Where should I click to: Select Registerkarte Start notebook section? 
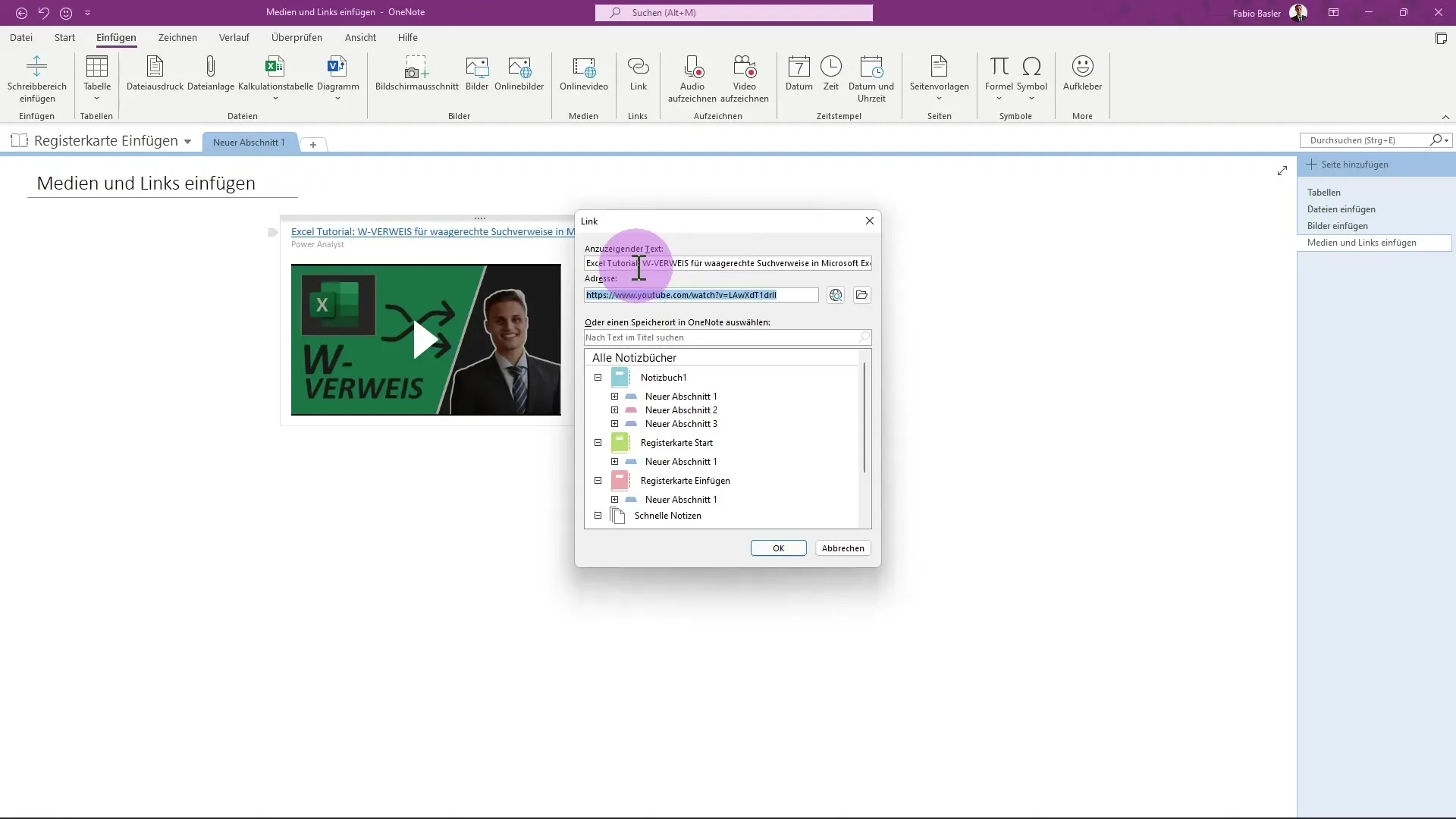click(676, 442)
